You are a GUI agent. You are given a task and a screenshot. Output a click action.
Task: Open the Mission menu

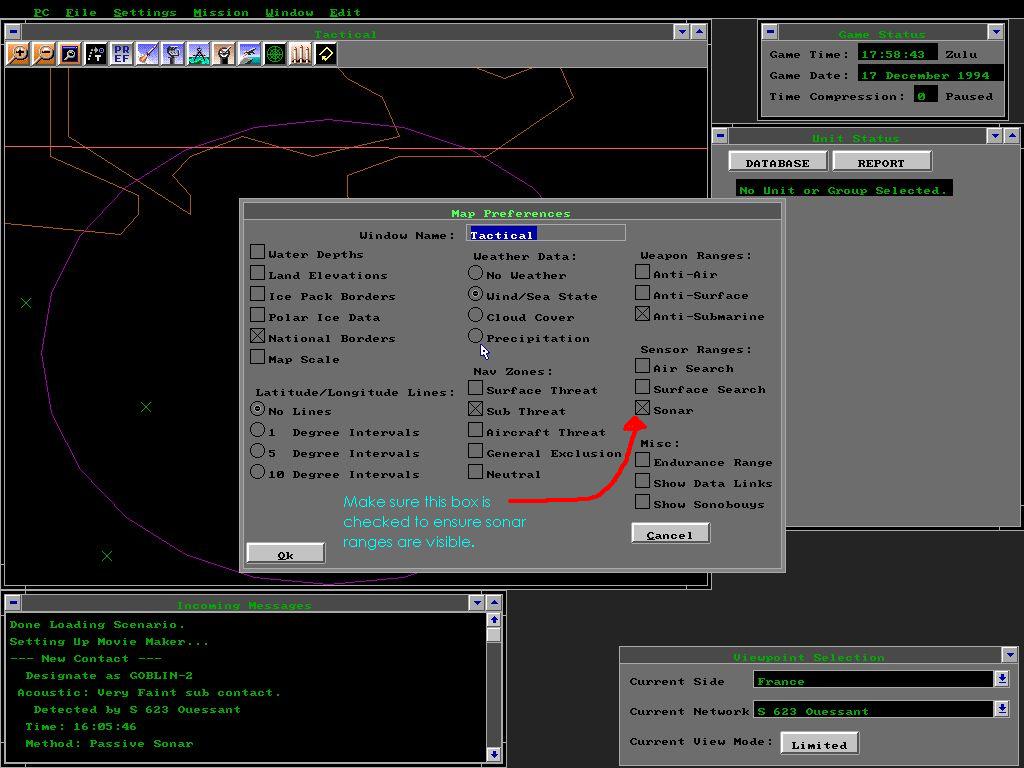coord(220,12)
